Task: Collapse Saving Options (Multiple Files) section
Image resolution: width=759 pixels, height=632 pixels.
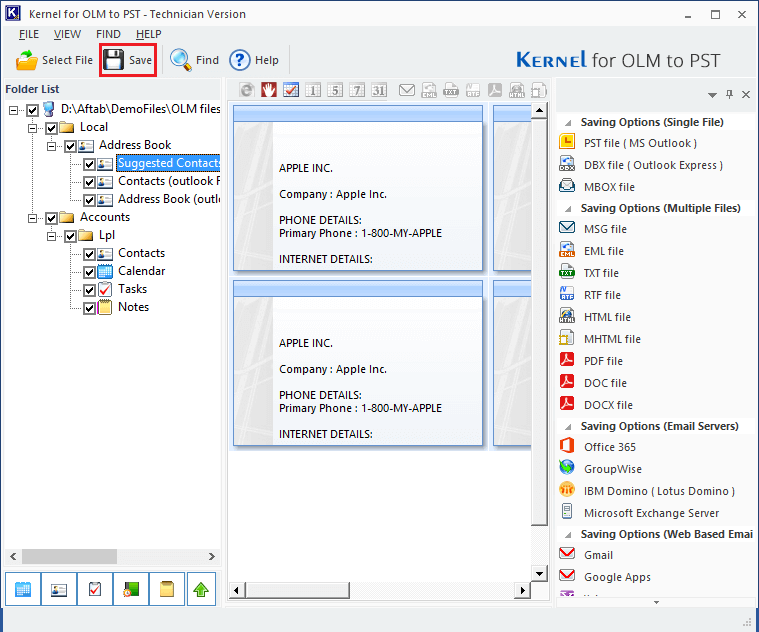Action: pyautogui.click(x=569, y=209)
